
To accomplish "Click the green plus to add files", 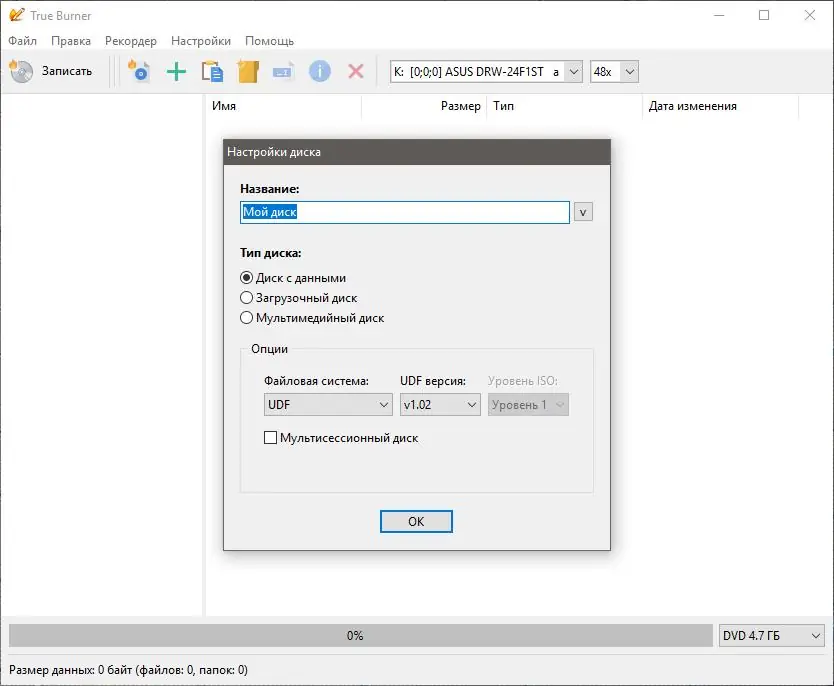I will [x=176, y=71].
